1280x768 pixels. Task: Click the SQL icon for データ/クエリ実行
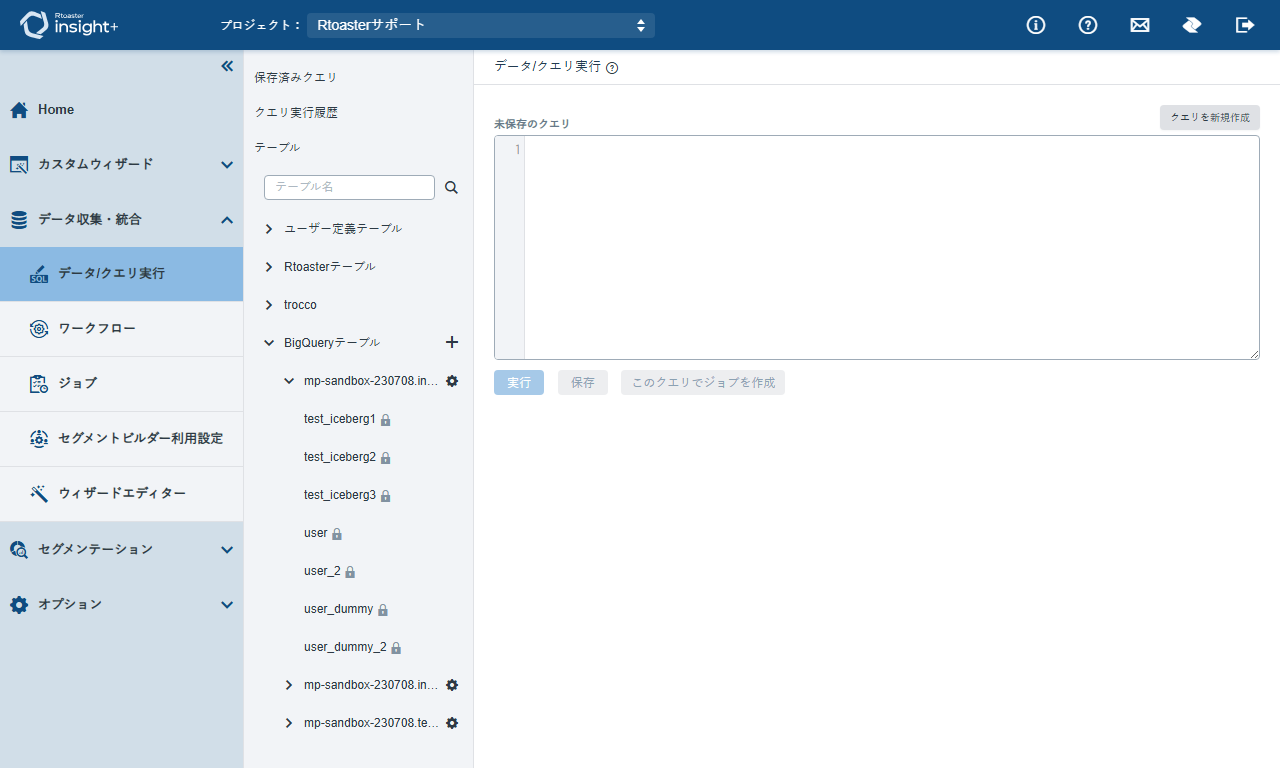[39, 274]
